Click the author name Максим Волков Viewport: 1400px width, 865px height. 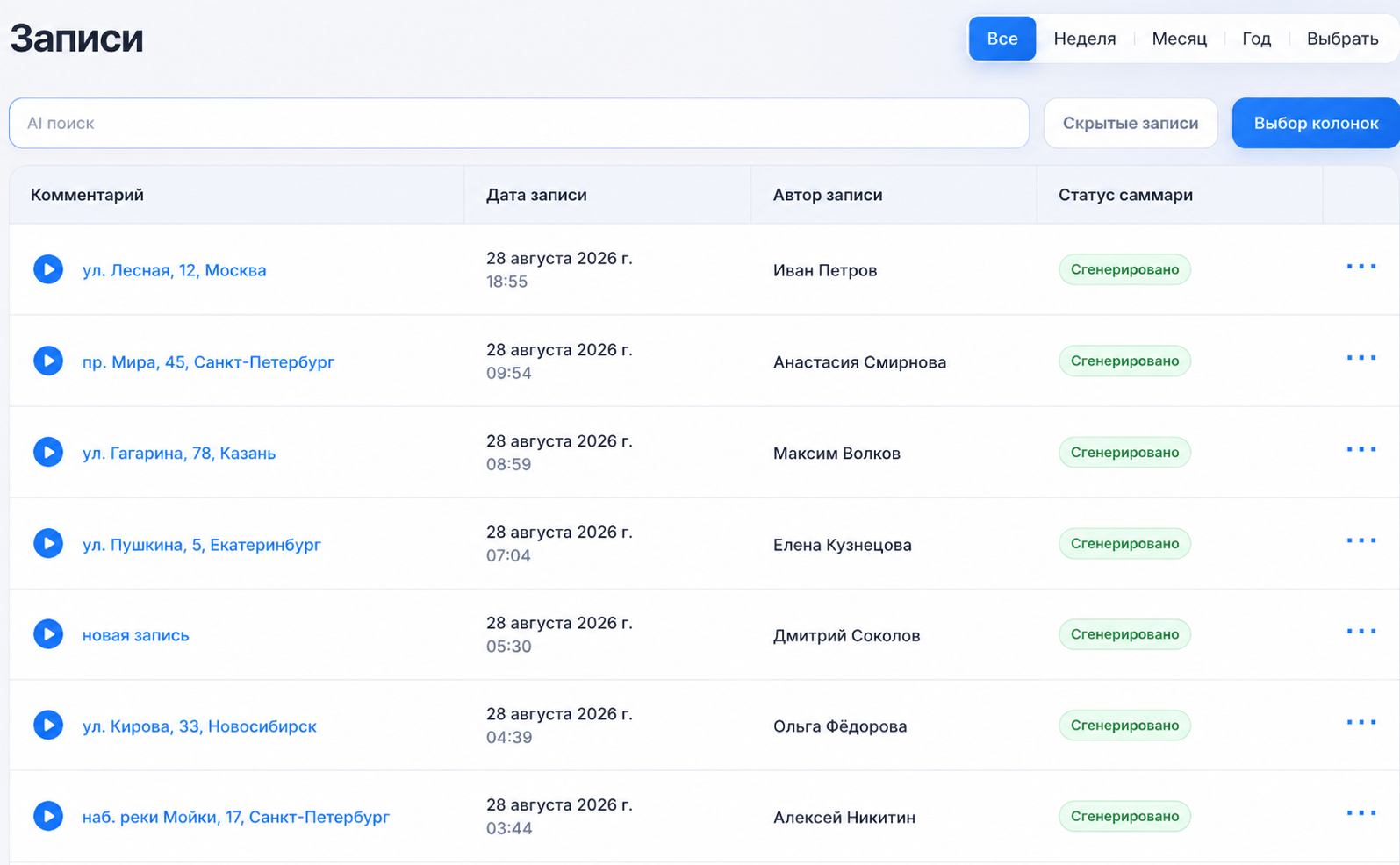pos(836,453)
